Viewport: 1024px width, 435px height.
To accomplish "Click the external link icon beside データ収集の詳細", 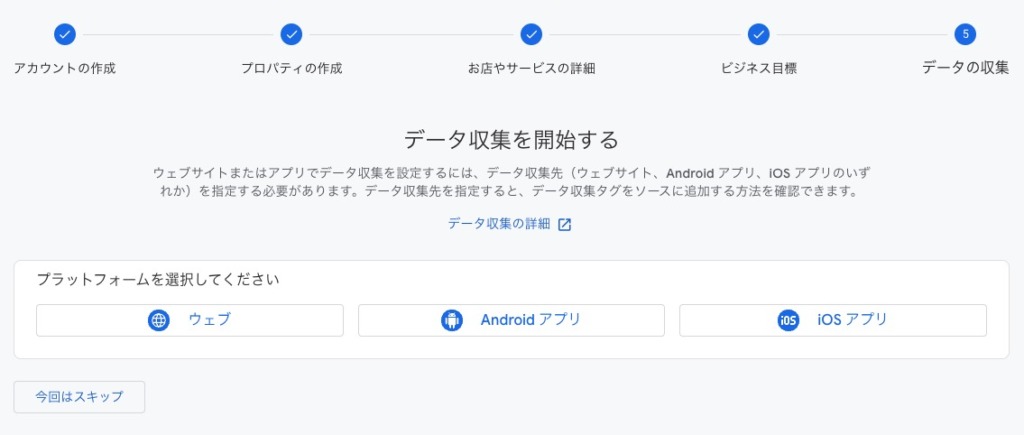I will click(x=565, y=225).
